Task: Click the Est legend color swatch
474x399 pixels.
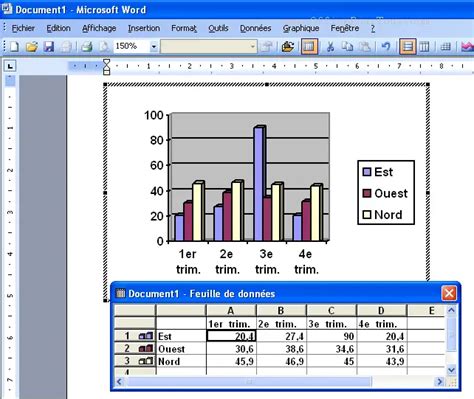Action: point(367,172)
